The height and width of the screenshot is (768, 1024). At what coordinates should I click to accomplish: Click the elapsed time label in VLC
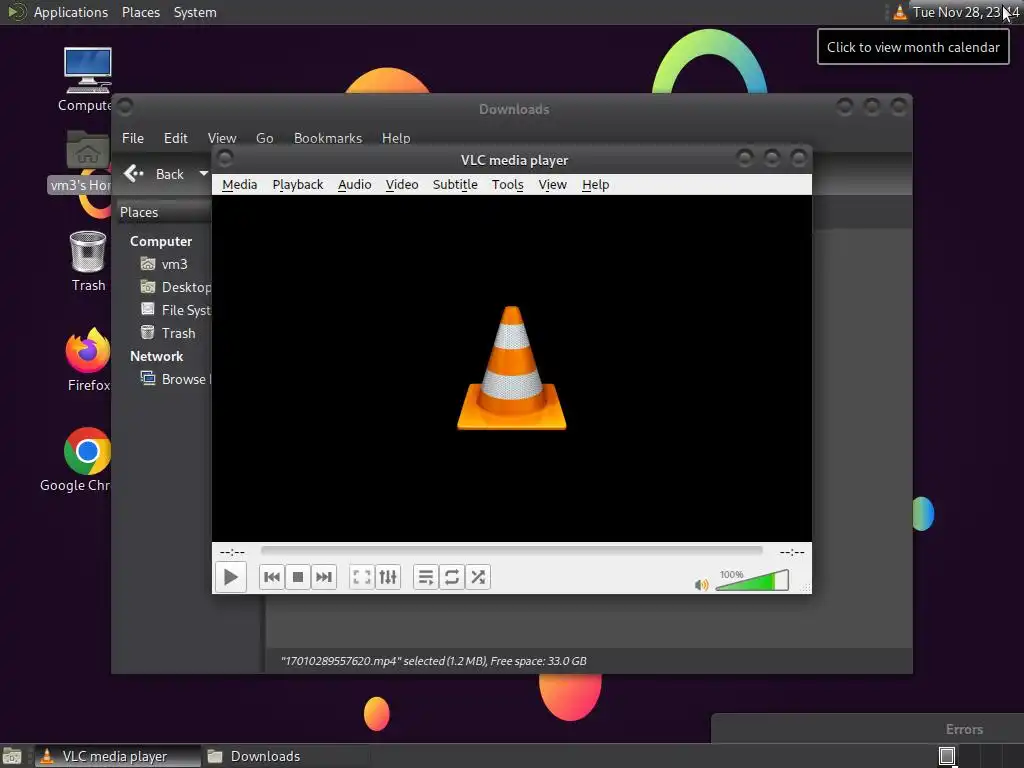click(232, 552)
